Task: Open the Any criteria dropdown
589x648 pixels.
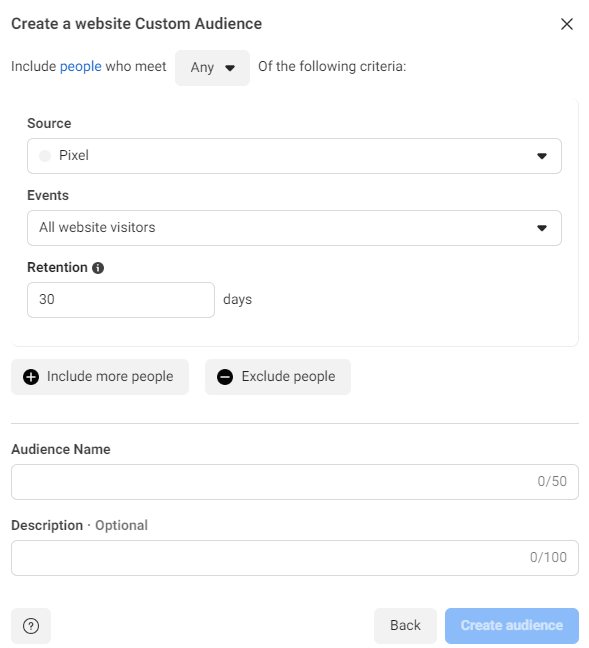Action: (212, 68)
